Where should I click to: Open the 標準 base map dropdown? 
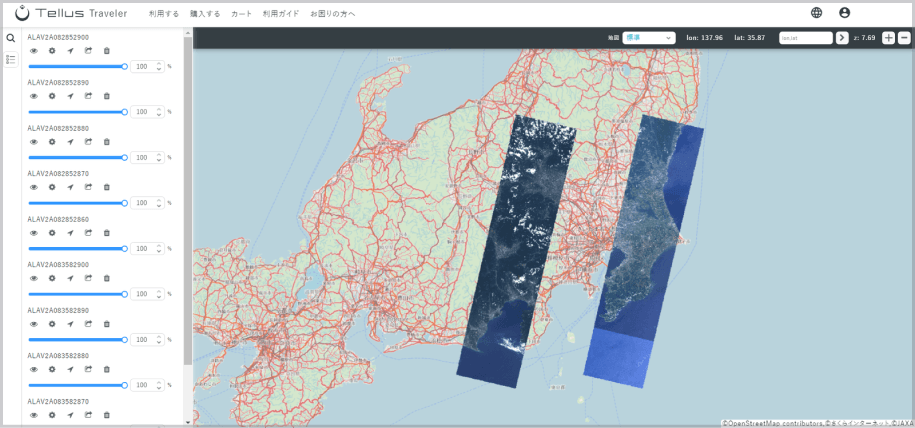point(648,38)
